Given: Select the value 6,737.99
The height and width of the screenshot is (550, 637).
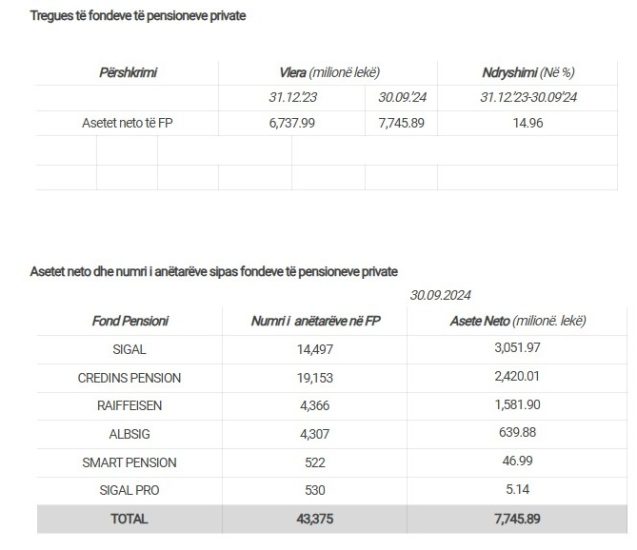Looking at the screenshot, I should [x=293, y=124].
